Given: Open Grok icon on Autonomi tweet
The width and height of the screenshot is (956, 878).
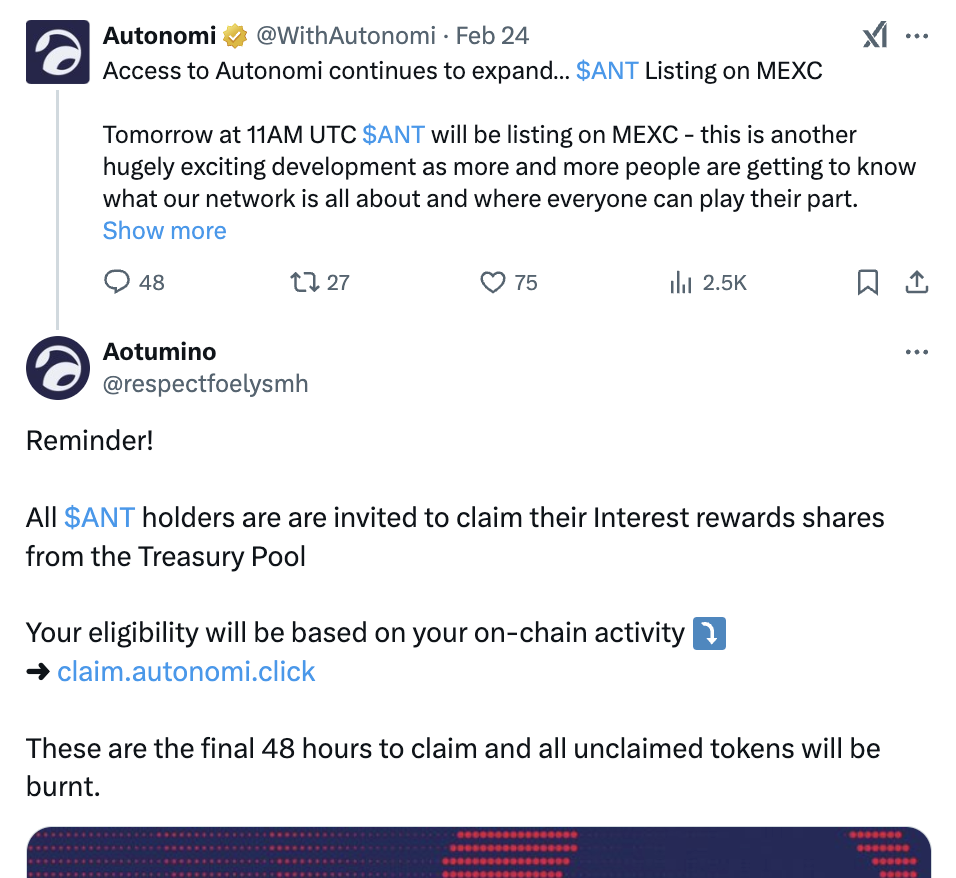Looking at the screenshot, I should [x=874, y=37].
